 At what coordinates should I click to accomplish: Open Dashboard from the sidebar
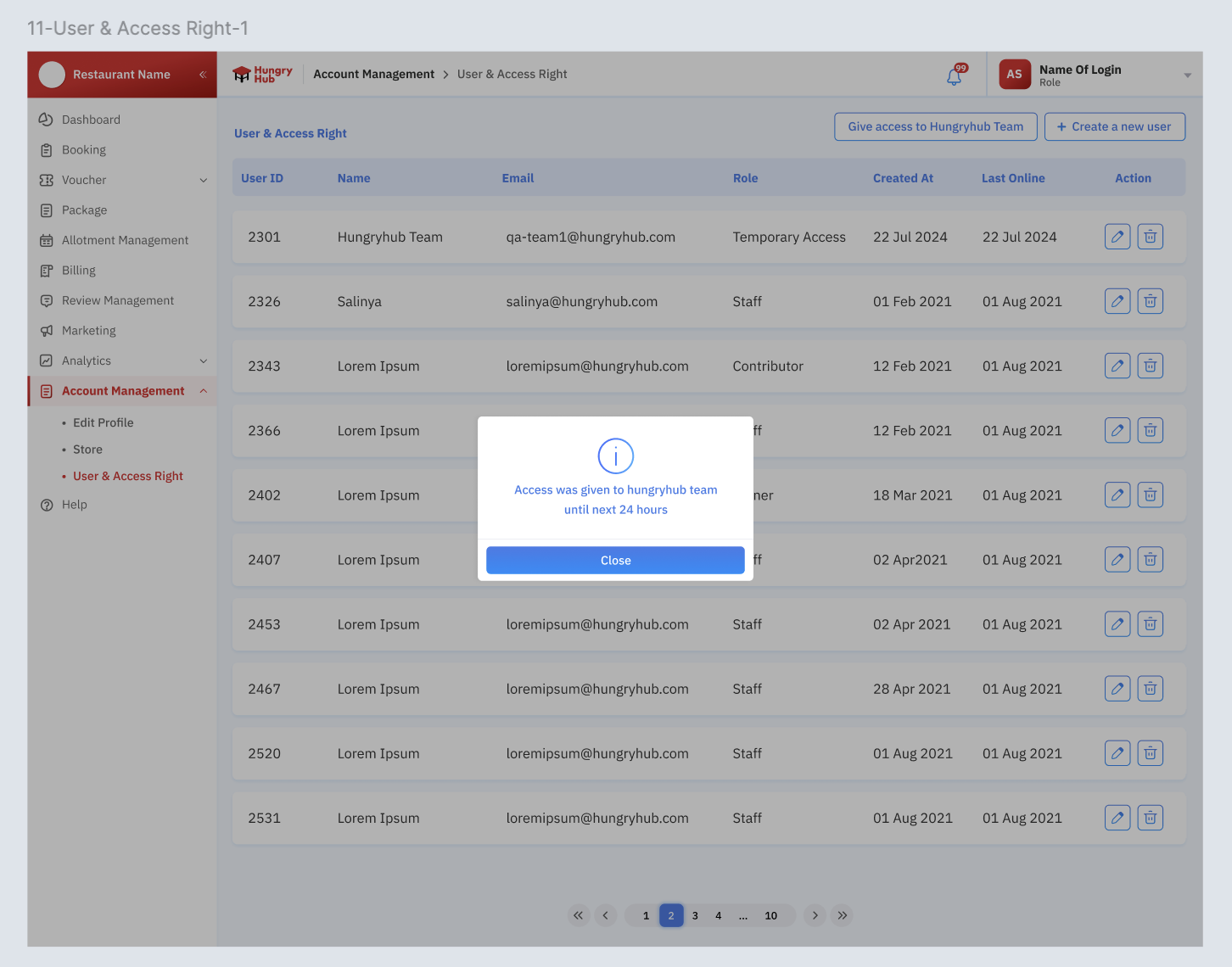tap(91, 120)
